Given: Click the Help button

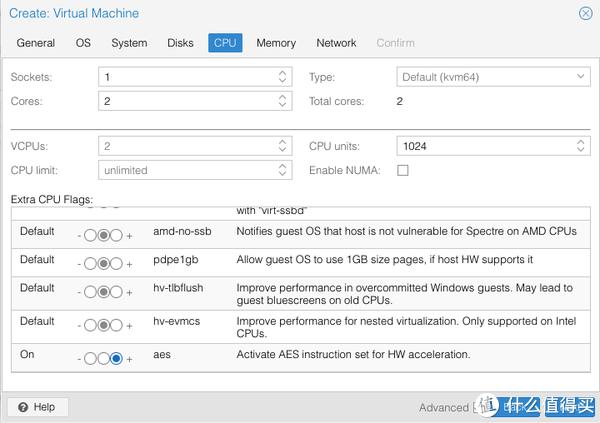Looking at the screenshot, I should click(x=38, y=407).
